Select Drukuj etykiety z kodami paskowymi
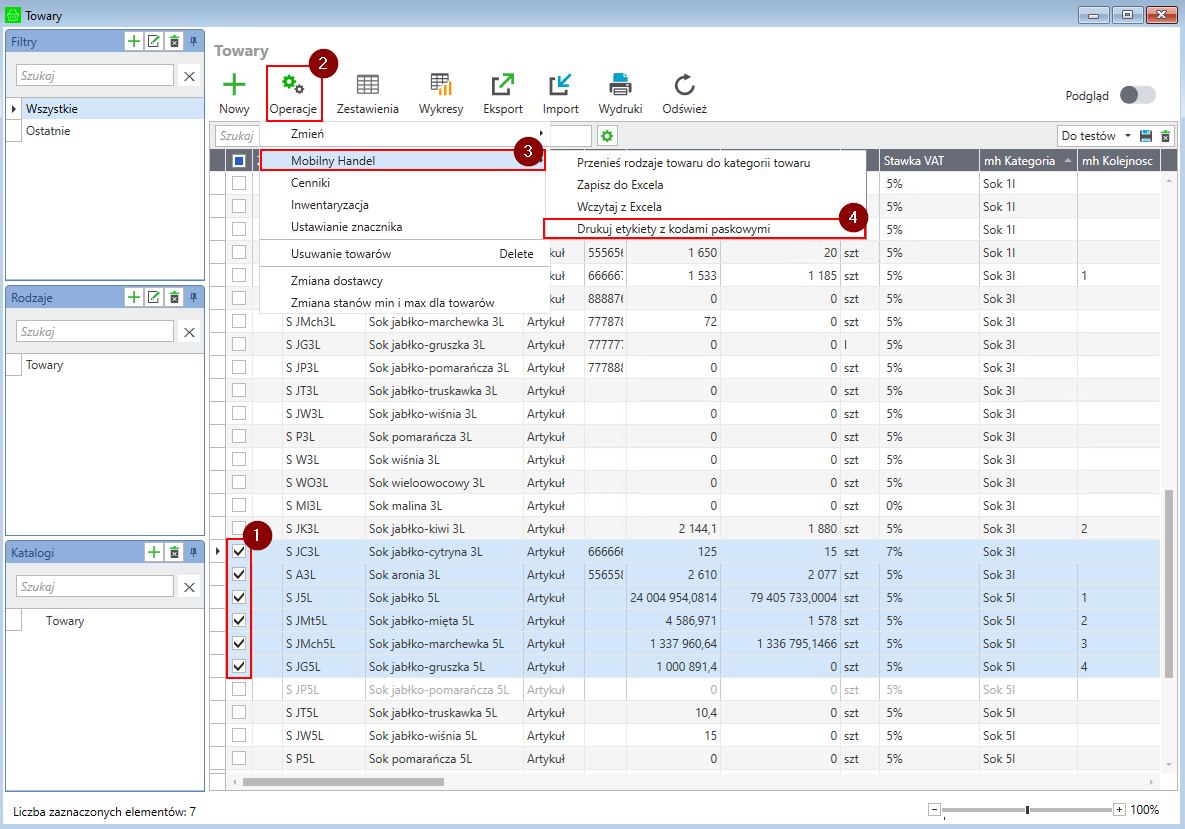The height and width of the screenshot is (829, 1185). pos(673,229)
